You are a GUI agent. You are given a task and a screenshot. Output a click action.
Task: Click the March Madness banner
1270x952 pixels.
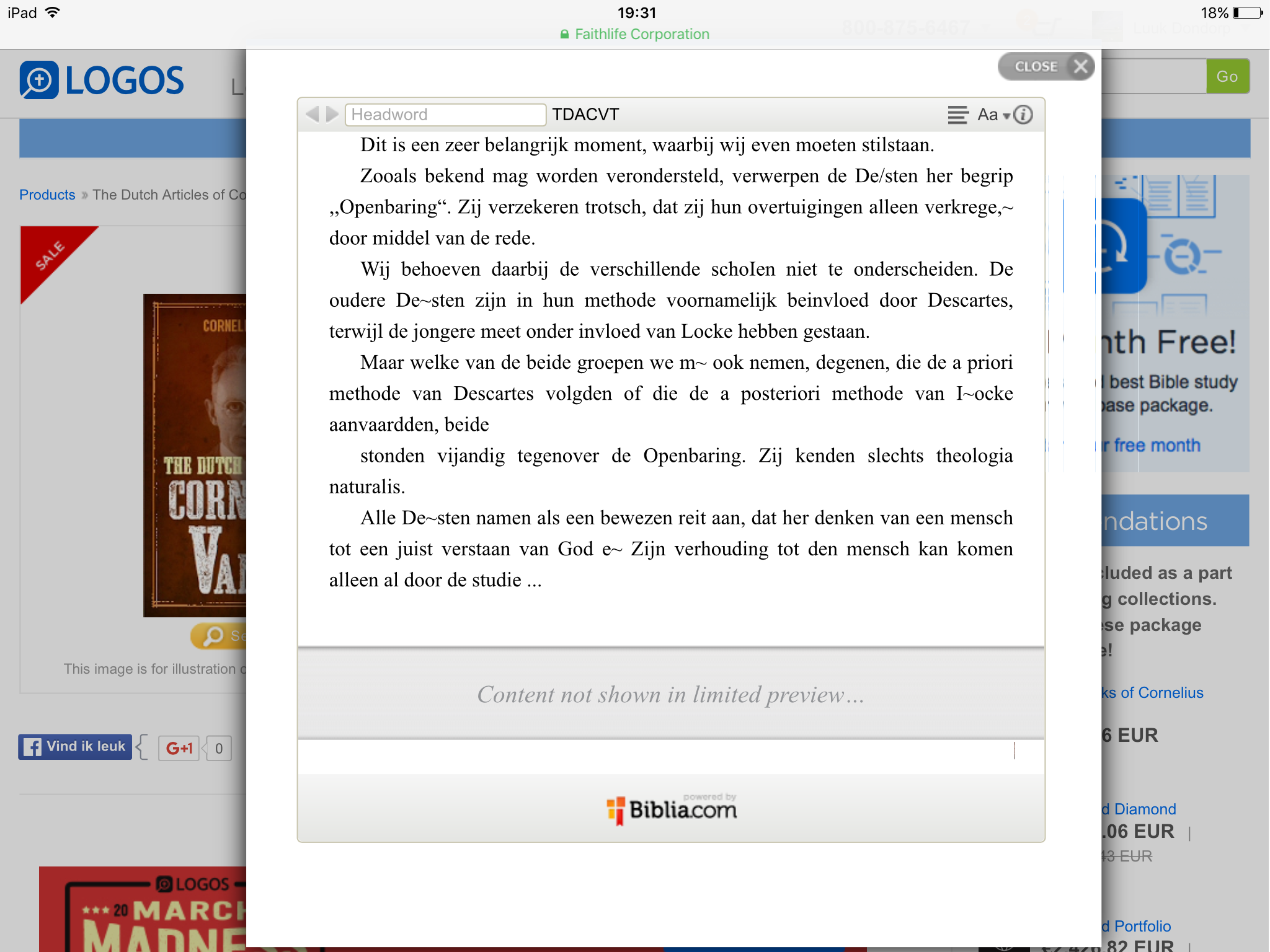143,910
